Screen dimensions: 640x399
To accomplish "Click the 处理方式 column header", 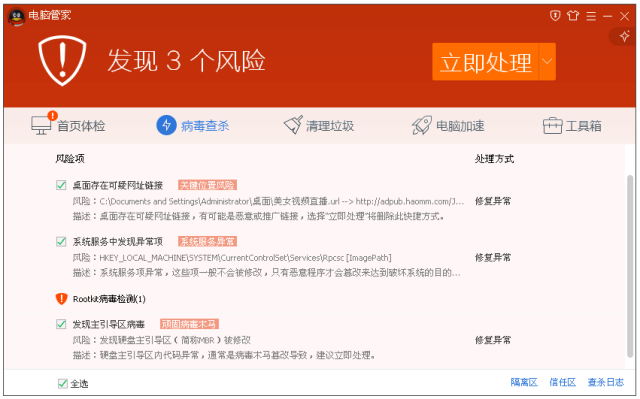I will coord(494,159).
